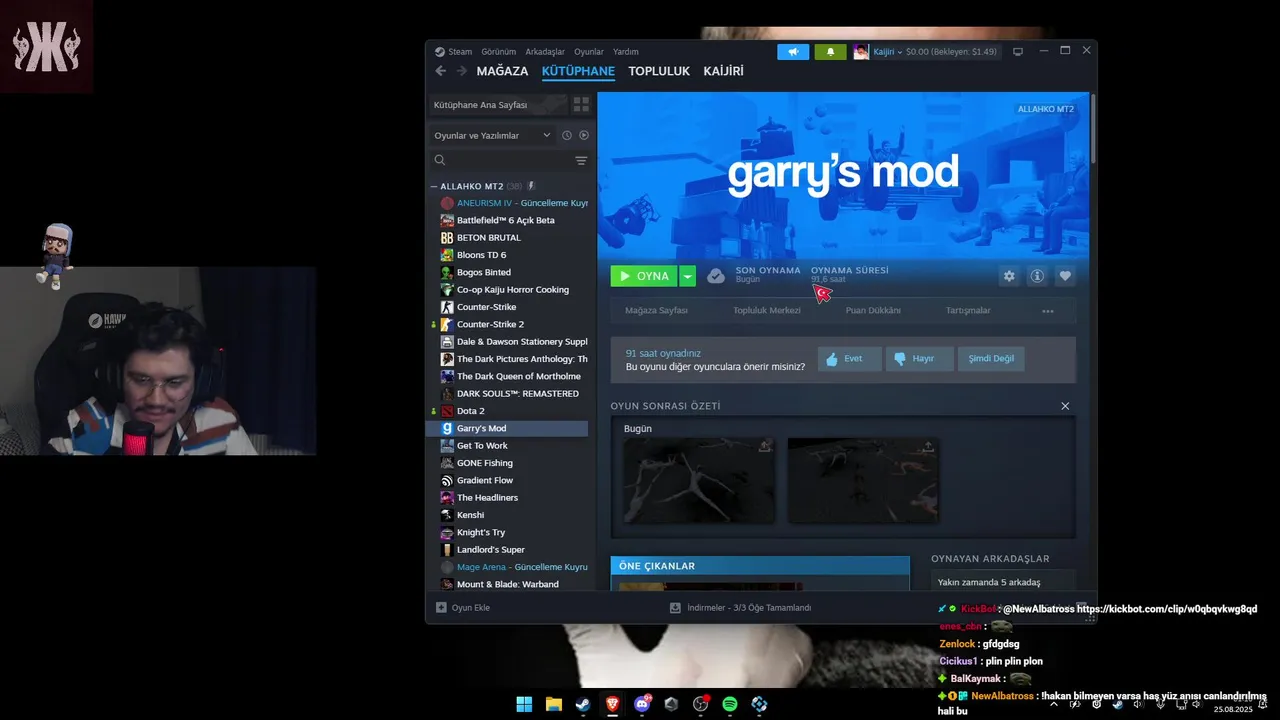Share the first screenshot via upload icon
The height and width of the screenshot is (720, 1280).
pos(765,447)
